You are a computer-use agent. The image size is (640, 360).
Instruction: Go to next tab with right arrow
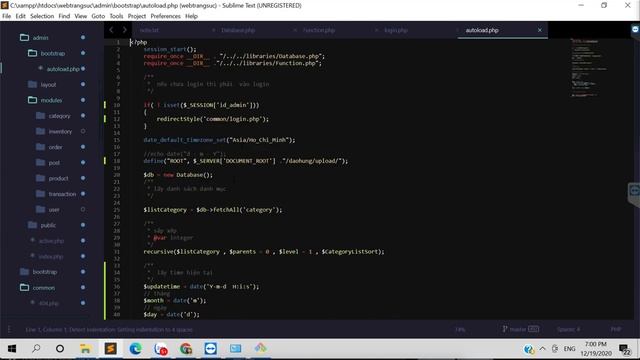tap(124, 30)
